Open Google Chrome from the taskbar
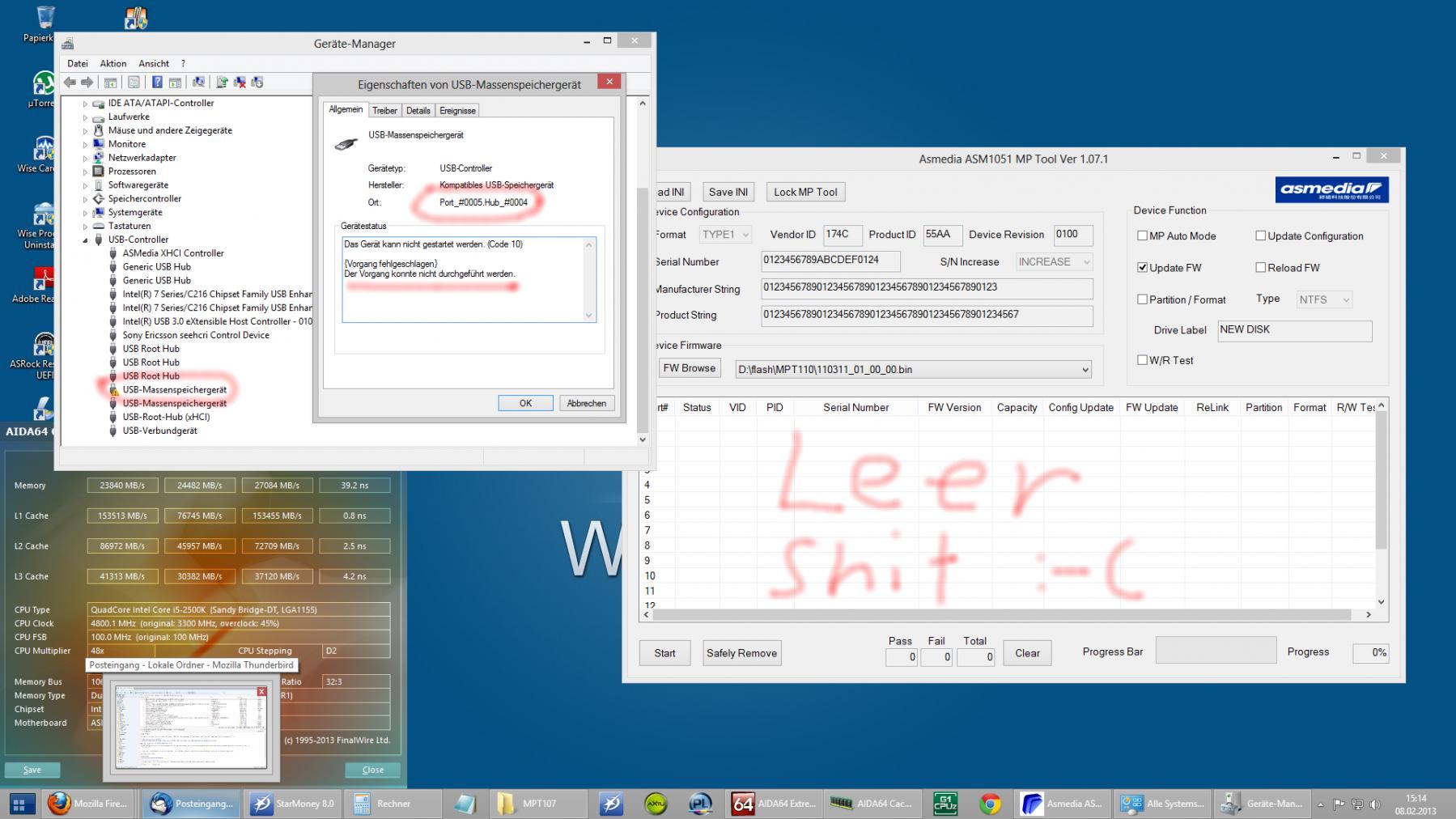 coord(989,804)
